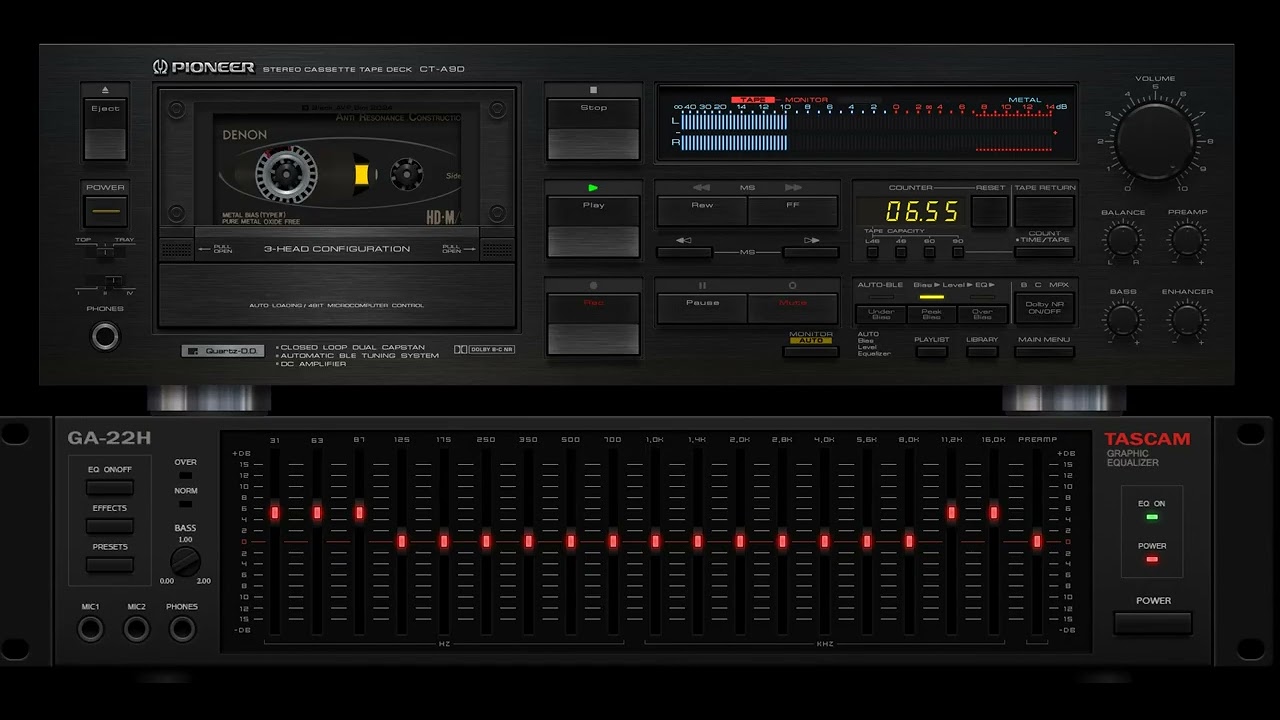Image resolution: width=1280 pixels, height=720 pixels.
Task: Click the large VOLUME knob
Action: click(1155, 141)
